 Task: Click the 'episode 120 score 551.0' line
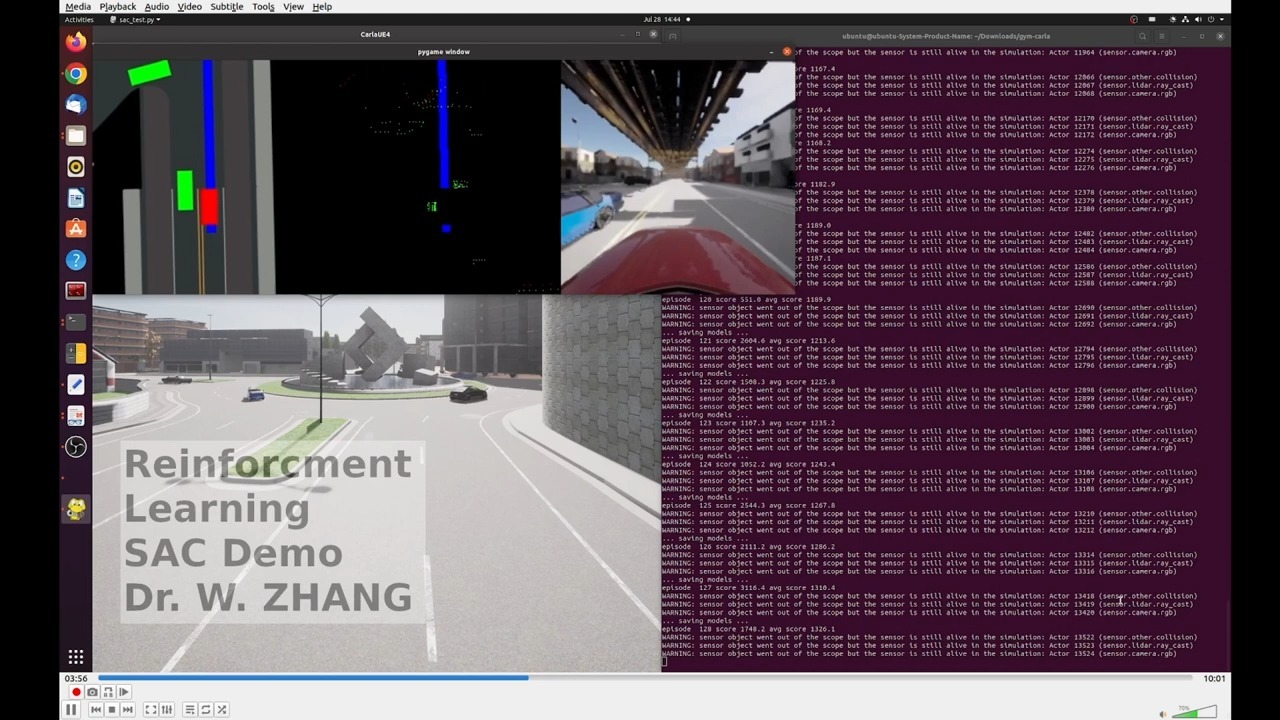coord(746,299)
